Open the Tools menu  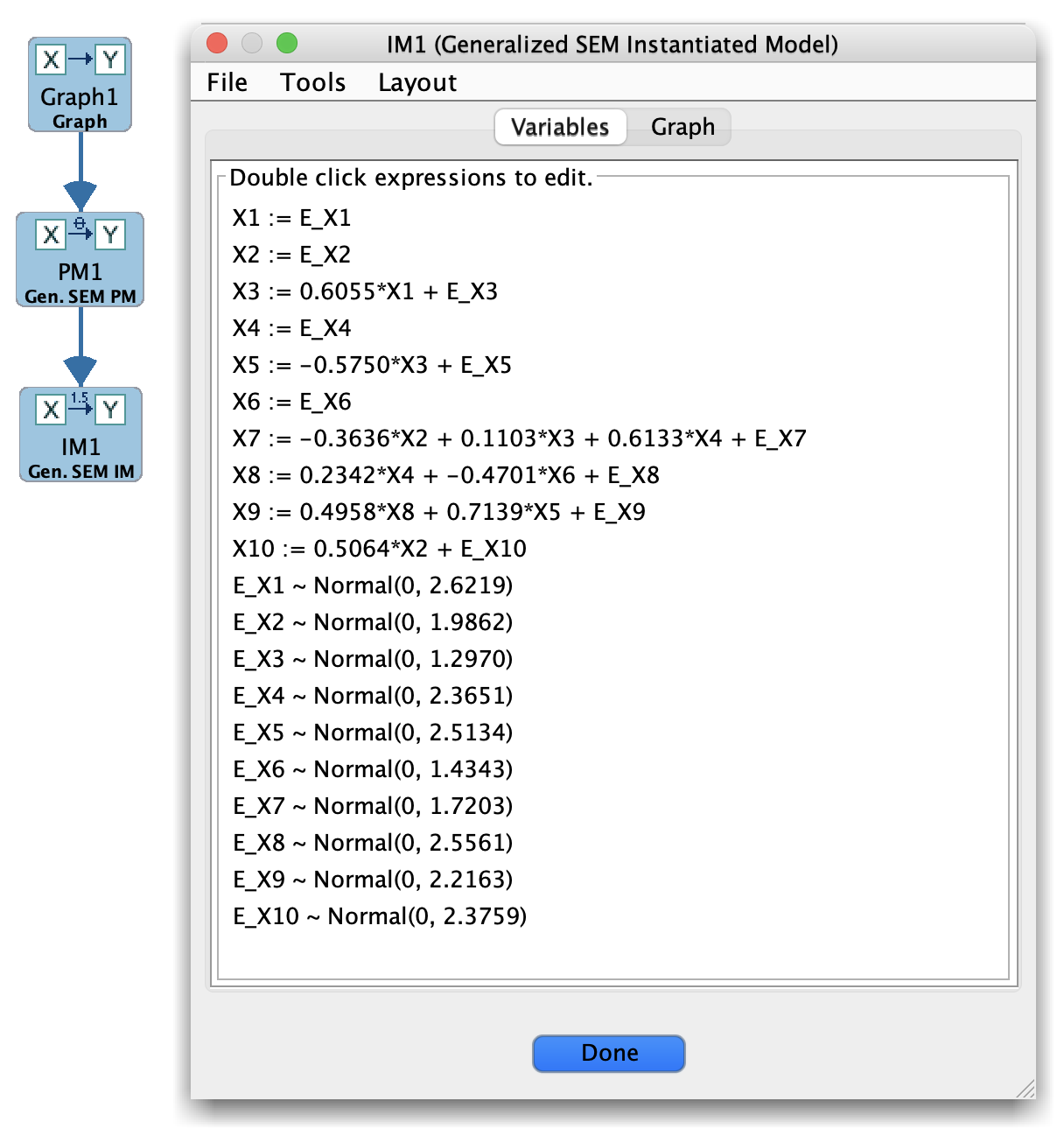coord(312,82)
